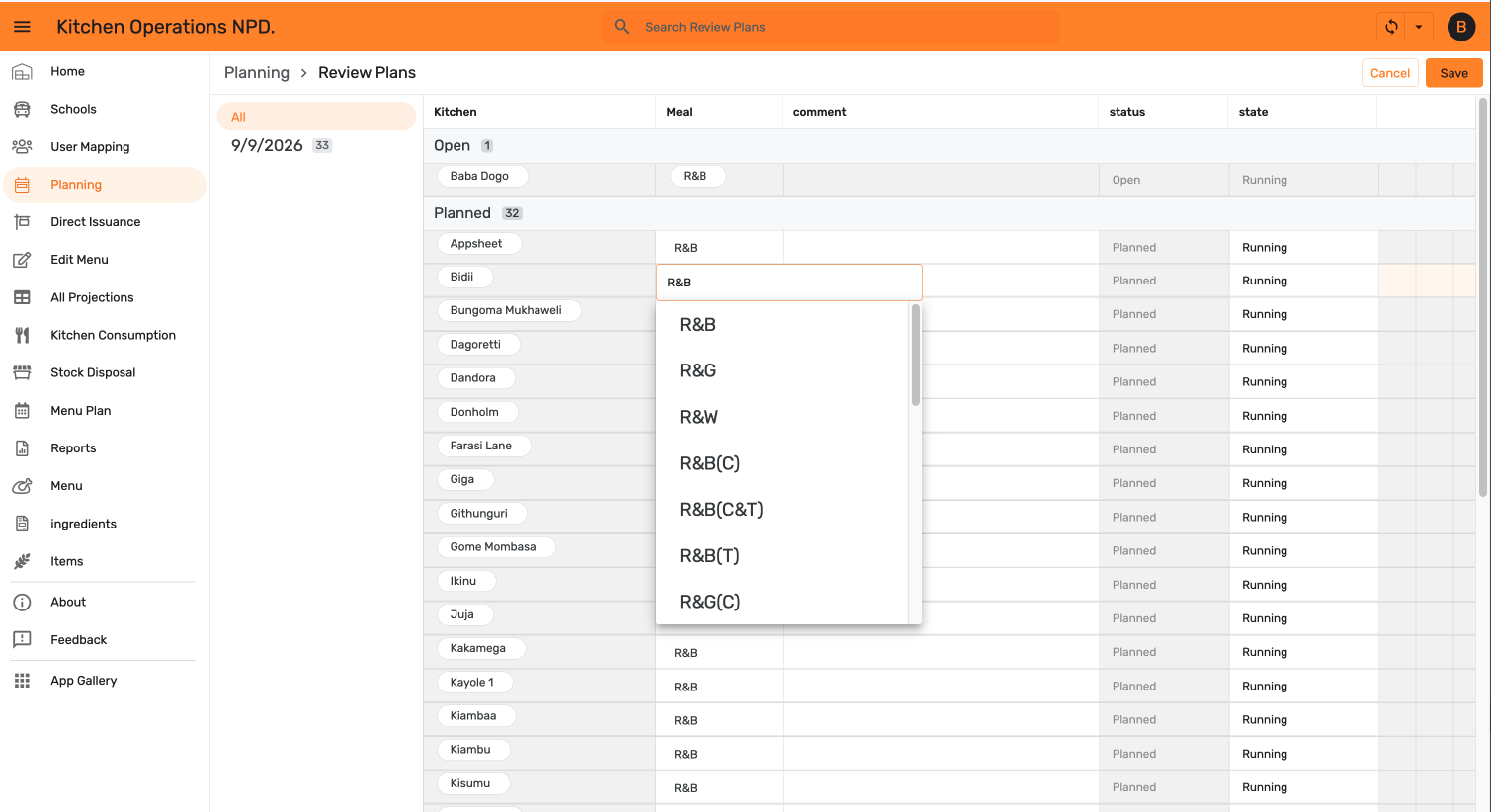Open the Feedback page
This screenshot has height=812, width=1491.
coord(105,640)
